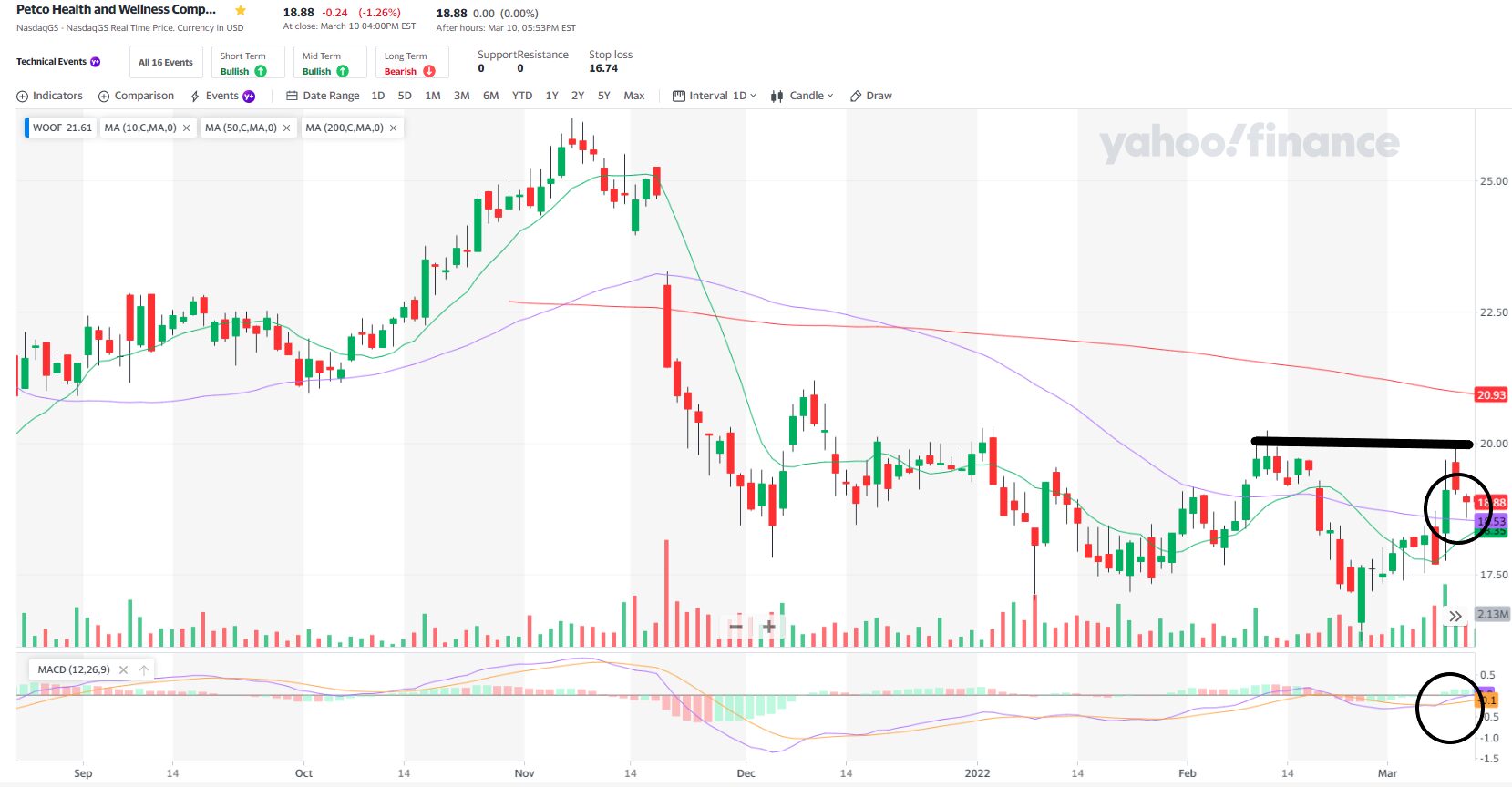Remove the MA (50,C,MA,0) indicator
This screenshot has width=1512, height=787.
[x=287, y=128]
